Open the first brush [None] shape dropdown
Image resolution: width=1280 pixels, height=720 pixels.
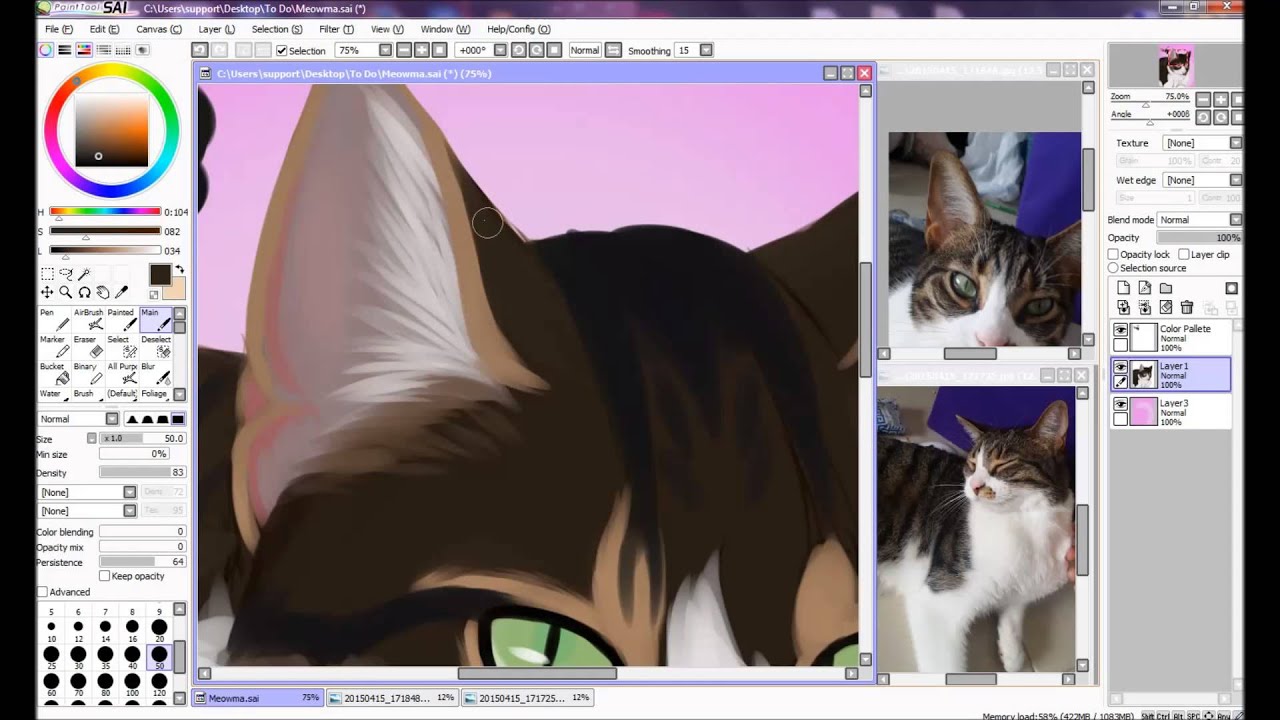tap(129, 492)
